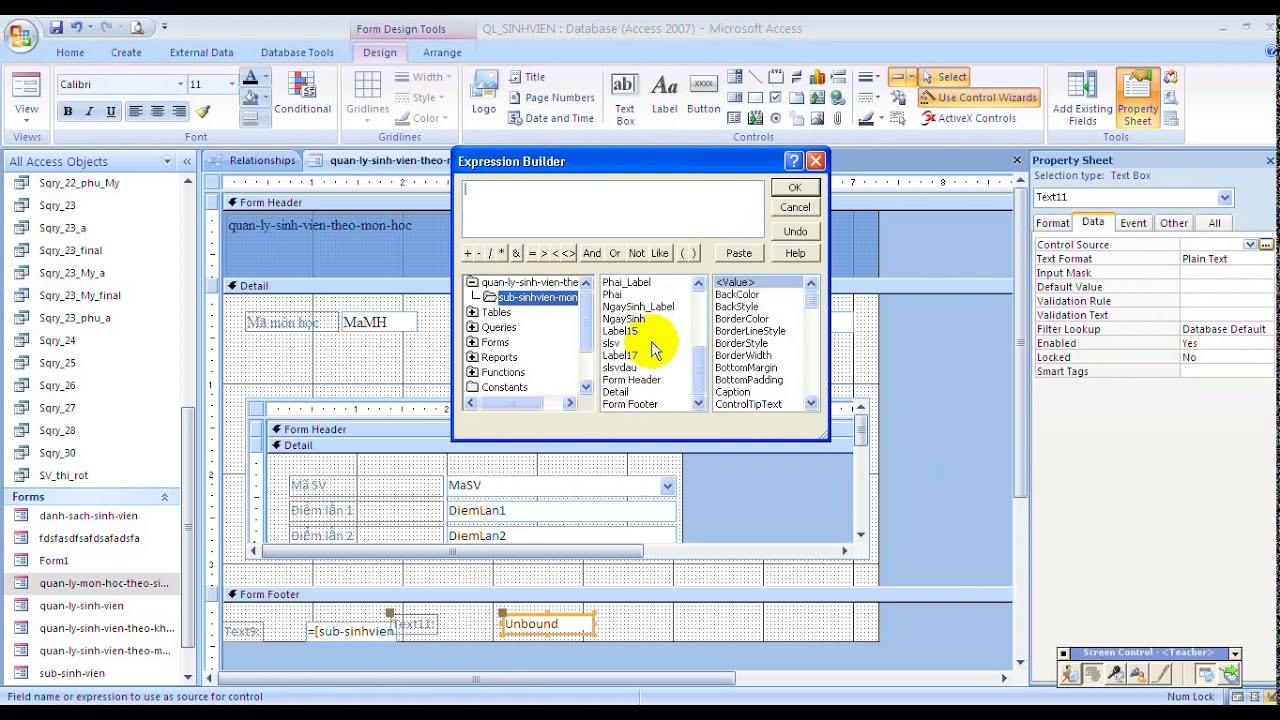Click the Text Box control icon
1280x720 pixels.
(624, 98)
